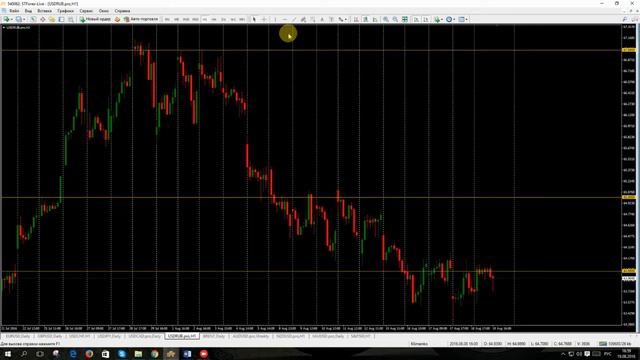
Task: Switch the chart to M15 timeframe
Action: click(x=186, y=19)
